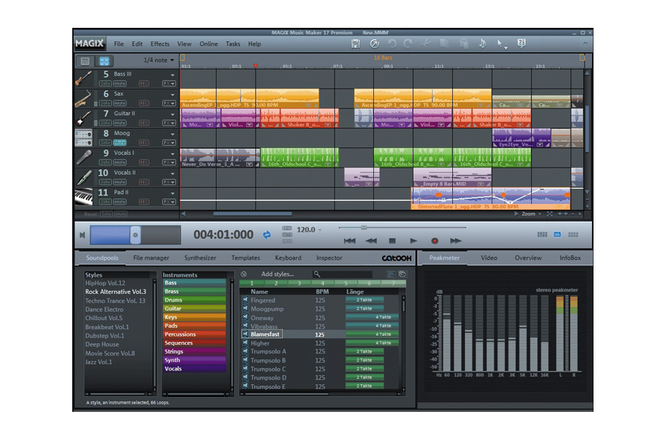Mute the Moog track
The image size is (665, 439).
120,143
